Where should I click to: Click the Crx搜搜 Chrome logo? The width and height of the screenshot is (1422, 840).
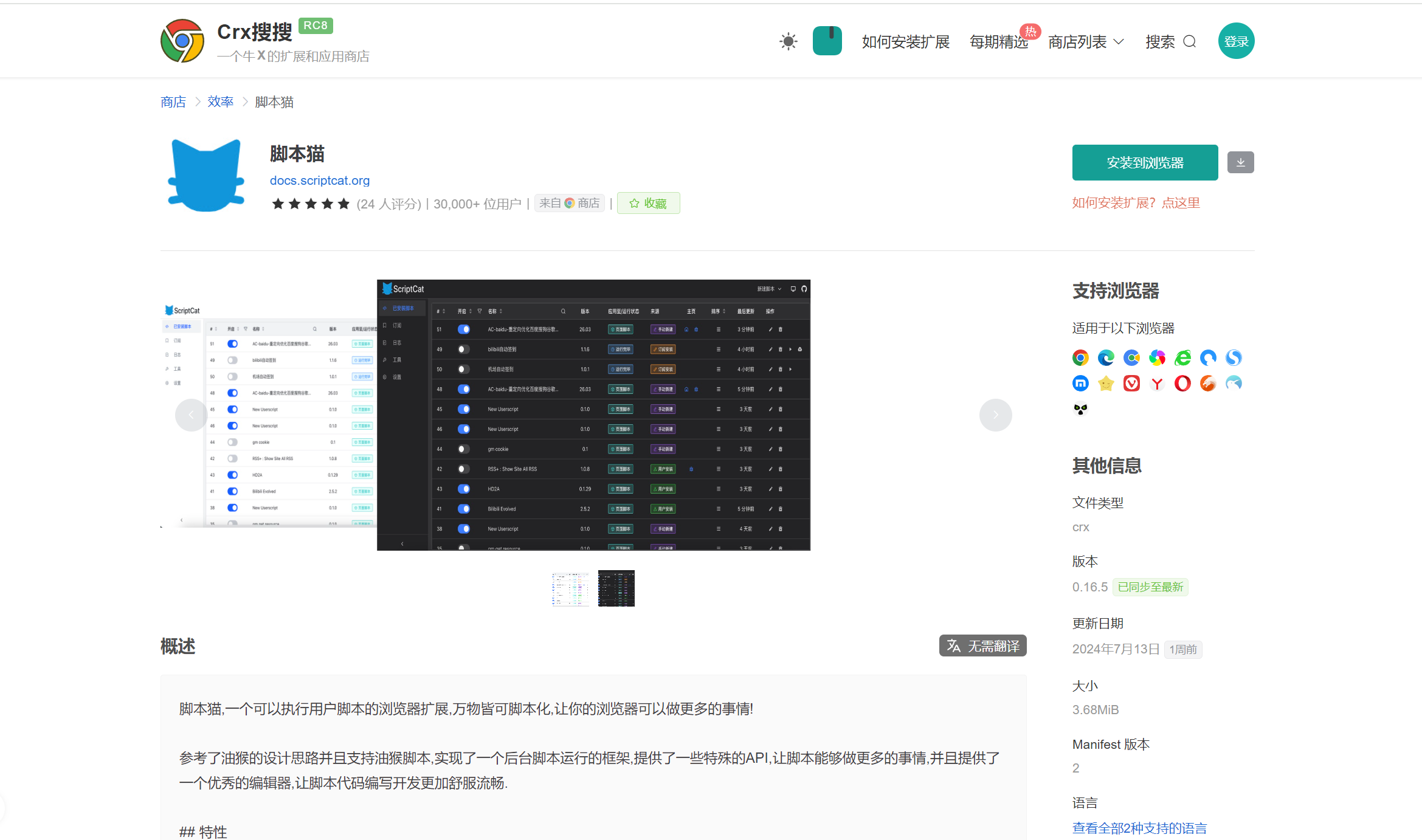182,41
